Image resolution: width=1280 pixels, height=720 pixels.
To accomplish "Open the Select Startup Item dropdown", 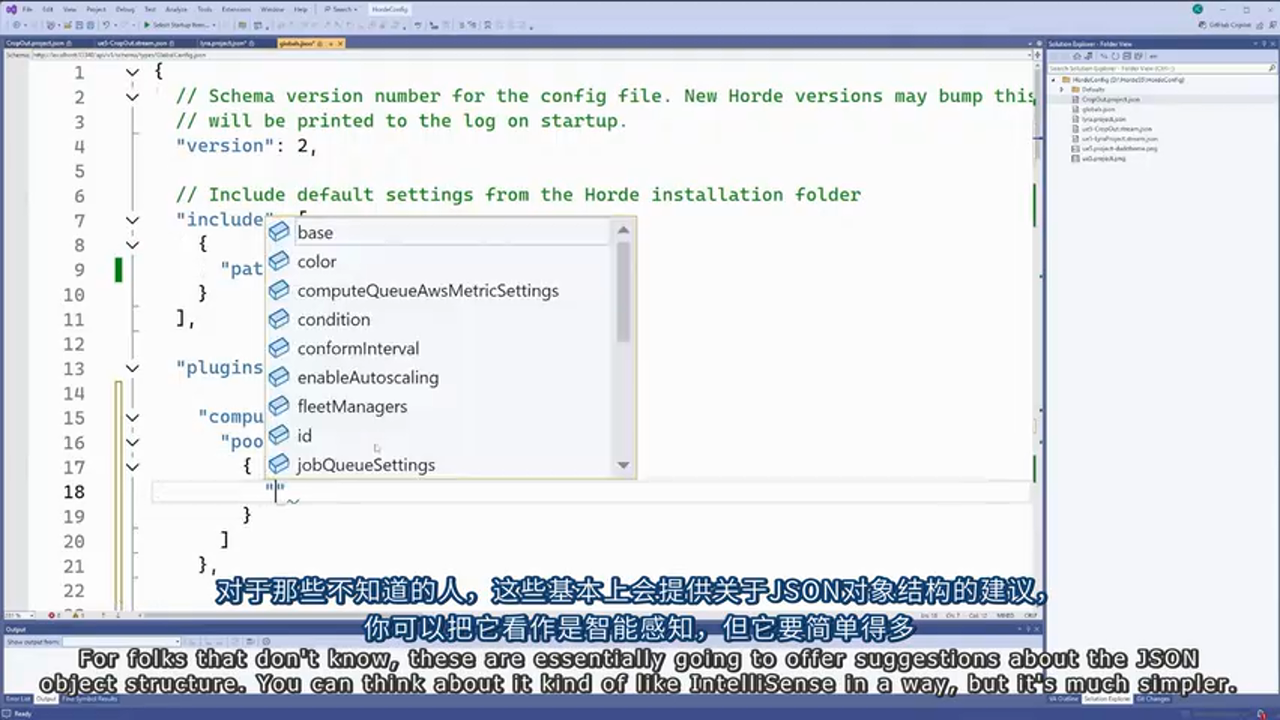I will point(214,23).
